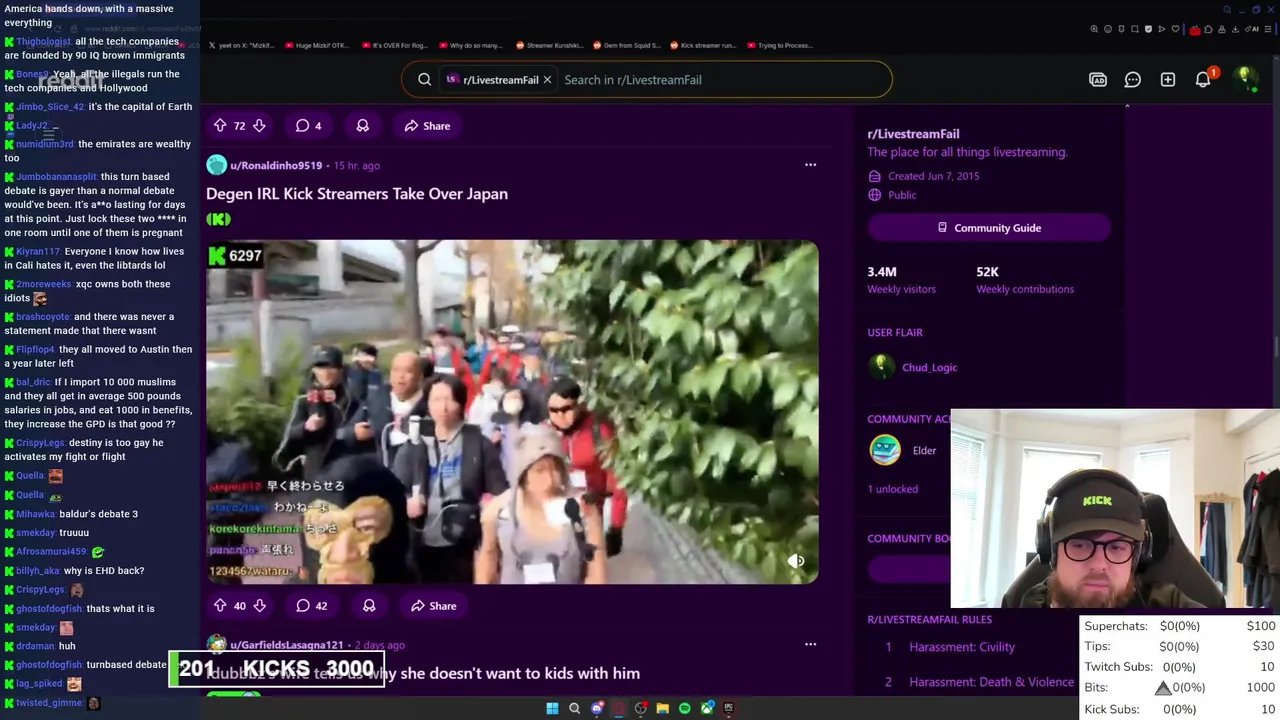Click the Kick flair badge under post title

point(218,219)
